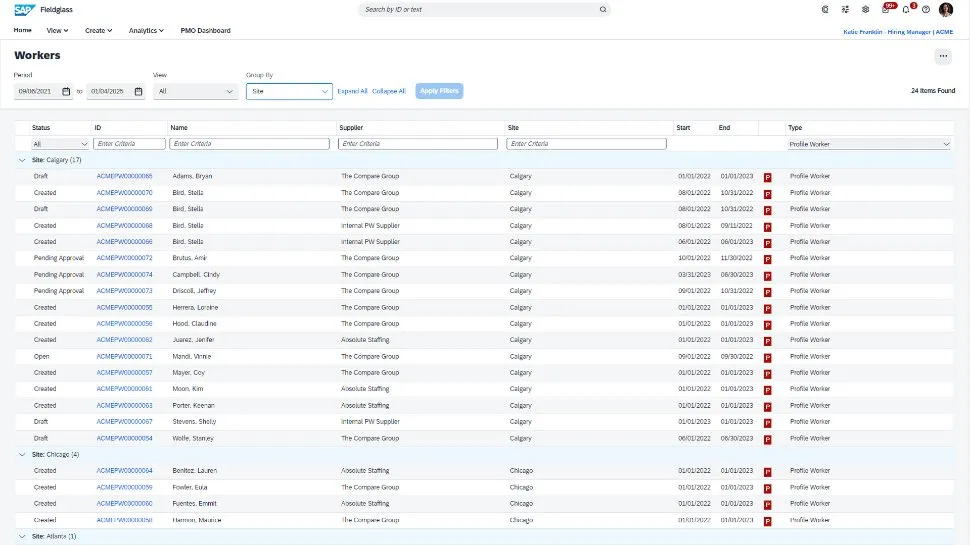Open the Analytics menu
This screenshot has height=545, width=970.
pyautogui.click(x=146, y=31)
